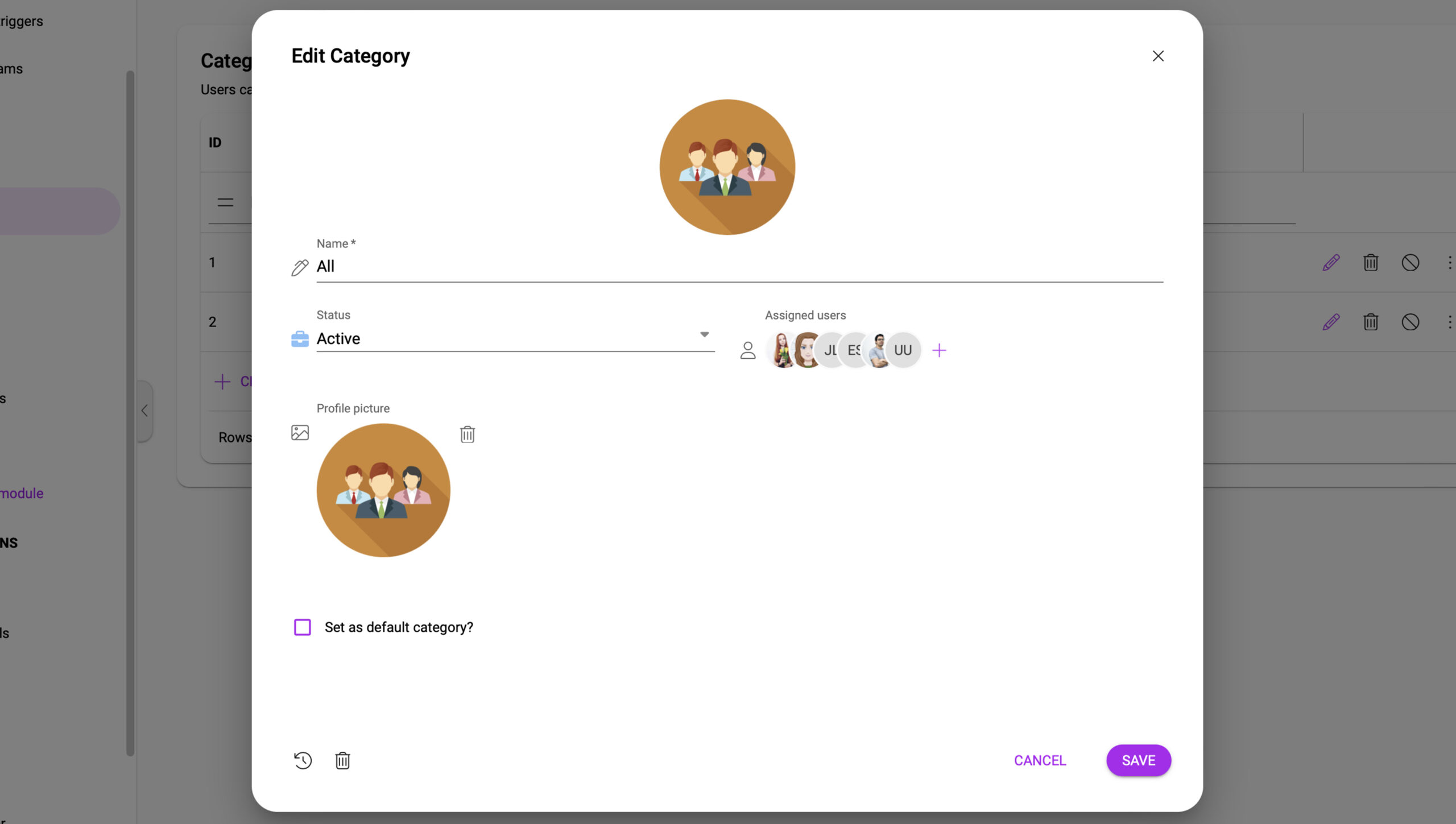This screenshot has width=1456, height=824.
Task: Click the bottom delete (trash) icon
Action: pyautogui.click(x=342, y=760)
